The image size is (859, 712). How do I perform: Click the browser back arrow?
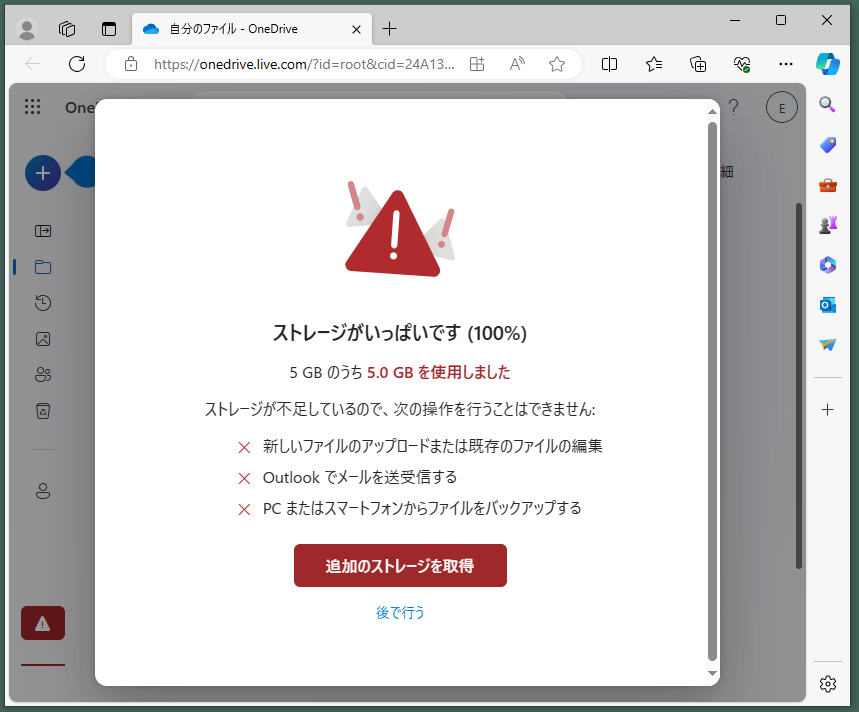point(33,64)
